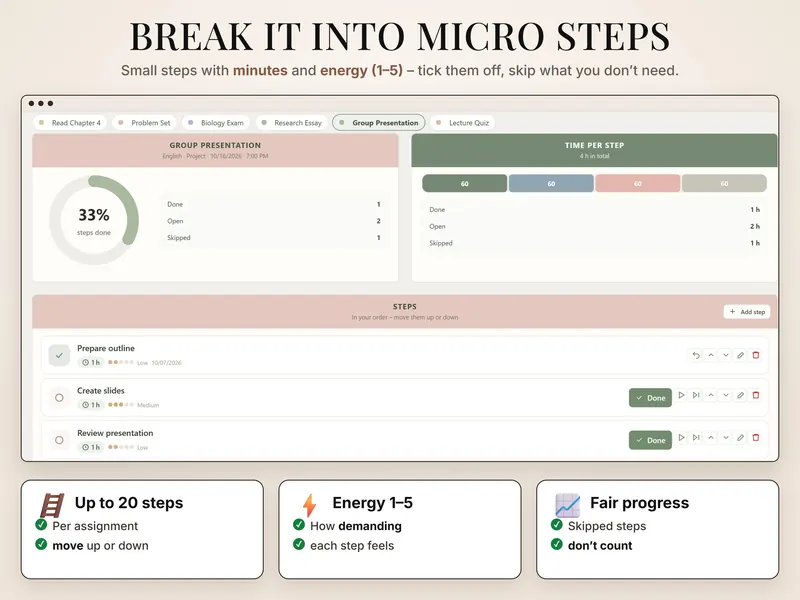Tick the Review presentation circle
The image size is (800, 600).
point(59,440)
